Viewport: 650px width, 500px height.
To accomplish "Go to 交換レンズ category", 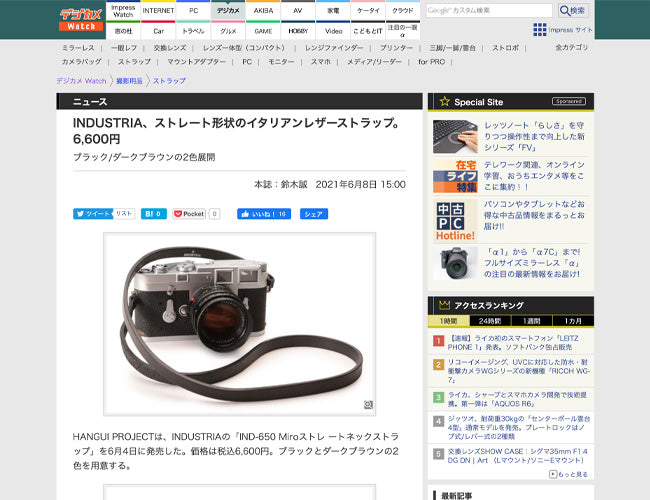I will pyautogui.click(x=170, y=47).
